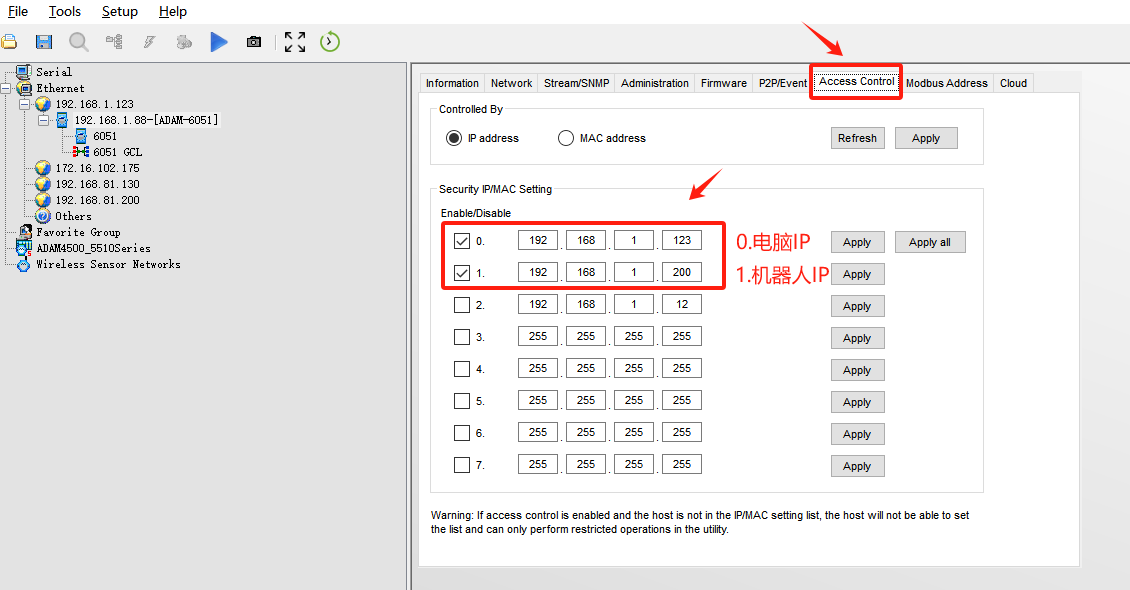Click the green circular refresh toolbar icon
The height and width of the screenshot is (590, 1130).
tap(330, 42)
